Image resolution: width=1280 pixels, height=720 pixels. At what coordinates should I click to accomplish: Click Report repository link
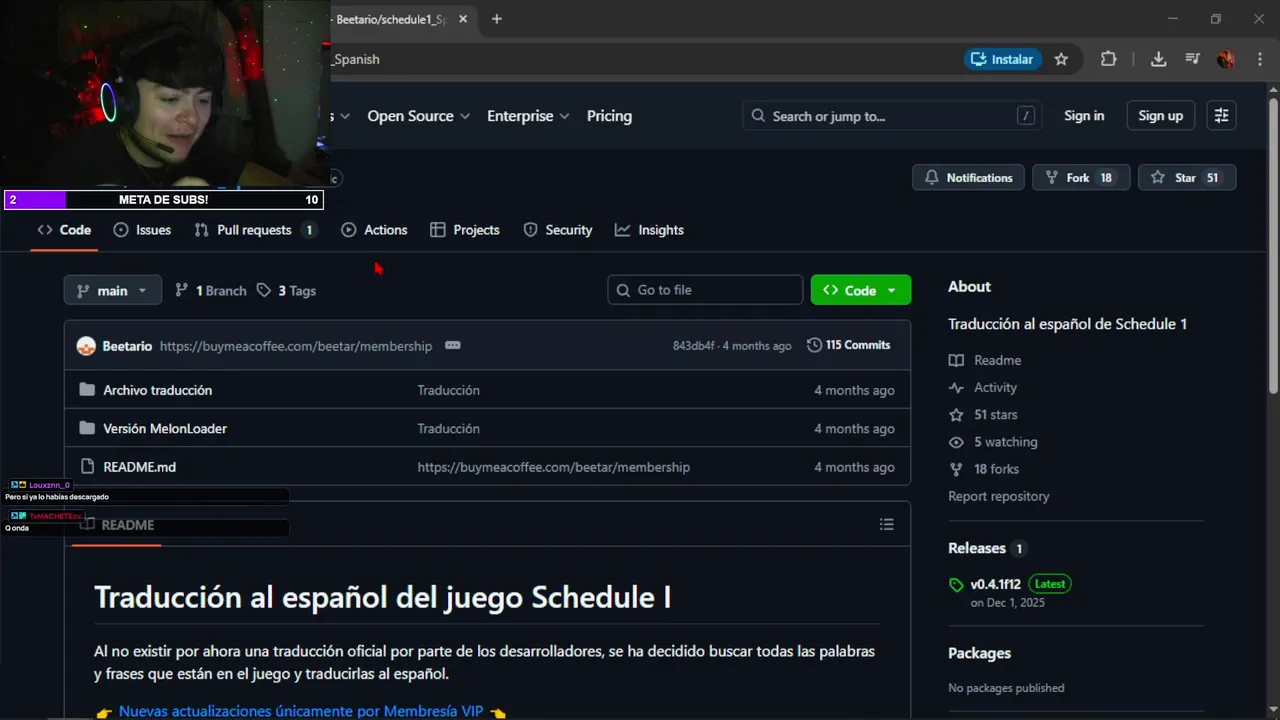(x=999, y=496)
